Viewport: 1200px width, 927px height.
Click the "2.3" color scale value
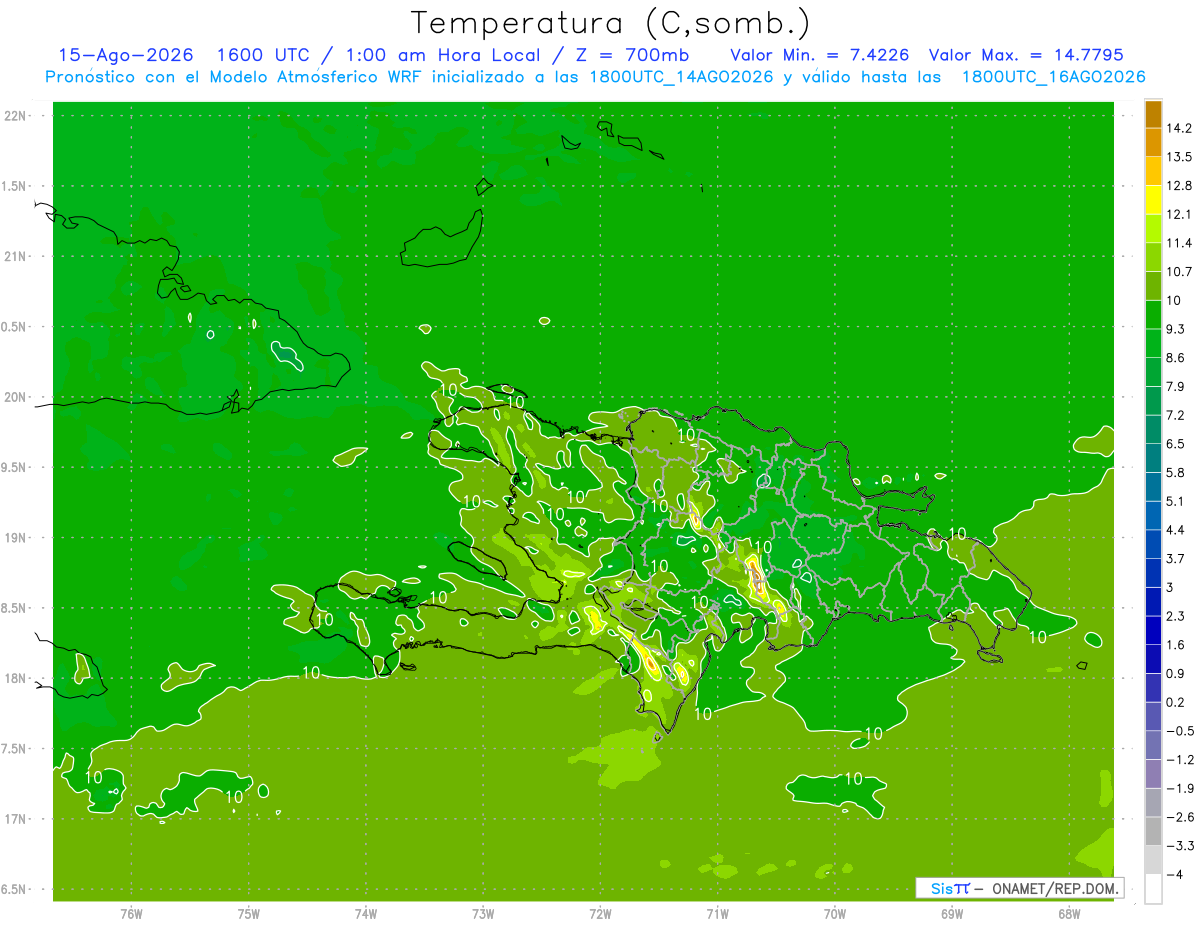click(x=1176, y=616)
